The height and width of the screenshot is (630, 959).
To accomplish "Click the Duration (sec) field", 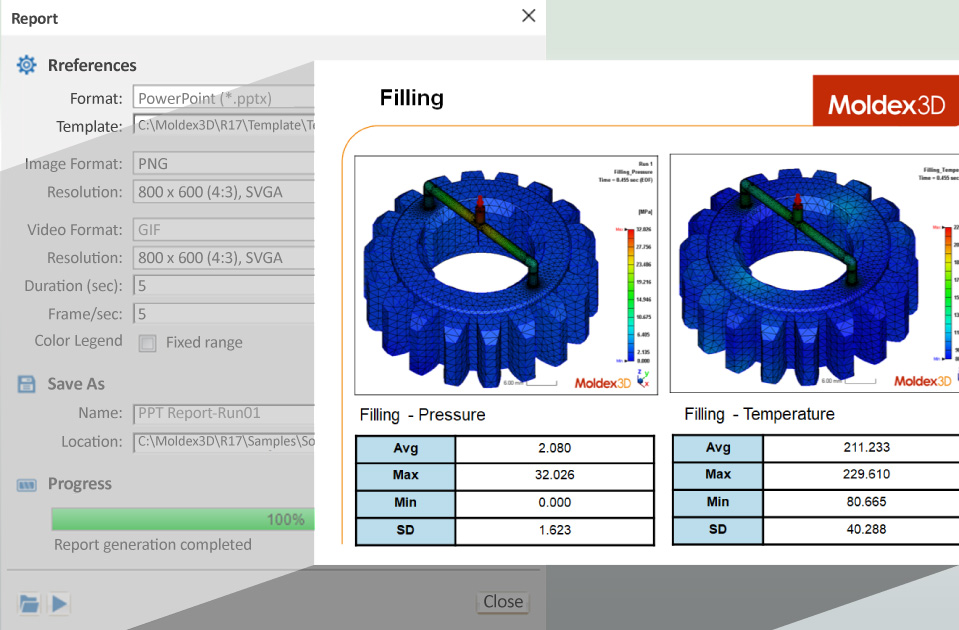I will 223,286.
